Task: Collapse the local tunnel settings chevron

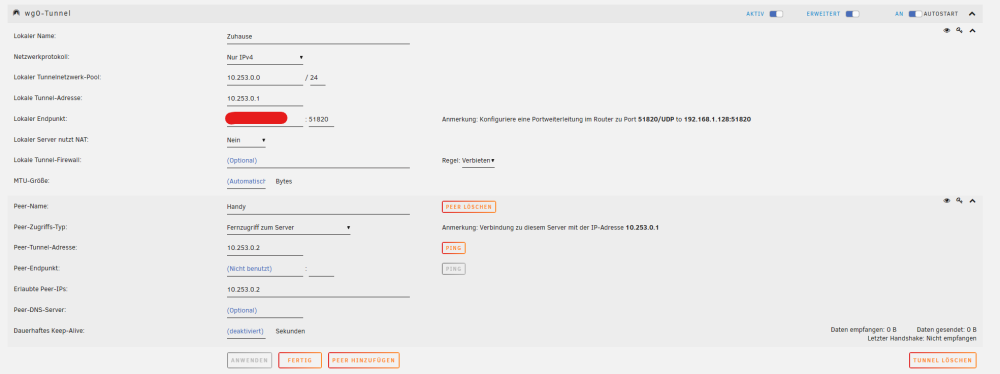Action: tap(973, 30)
